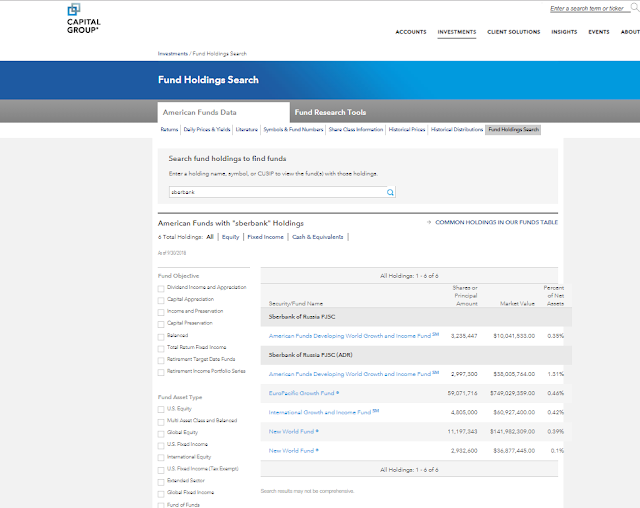Click the $749,029,359.00 market value cell
The image size is (640, 508).
tap(514, 393)
